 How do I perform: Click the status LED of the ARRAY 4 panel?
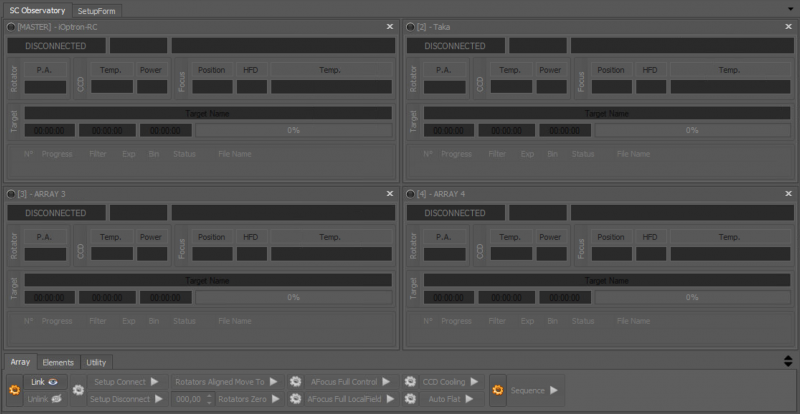click(x=411, y=194)
